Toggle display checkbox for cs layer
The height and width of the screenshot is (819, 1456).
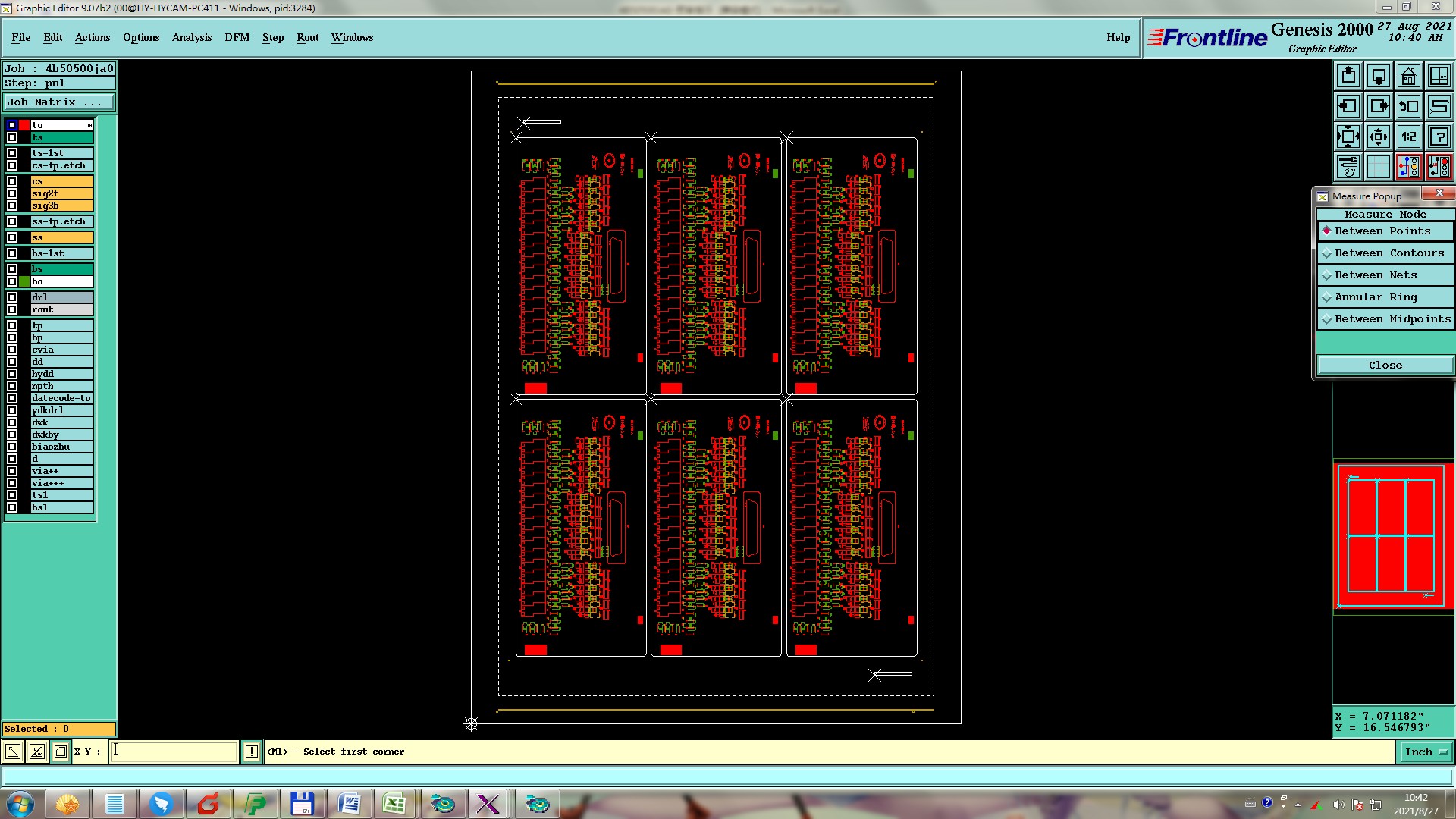click(x=12, y=181)
